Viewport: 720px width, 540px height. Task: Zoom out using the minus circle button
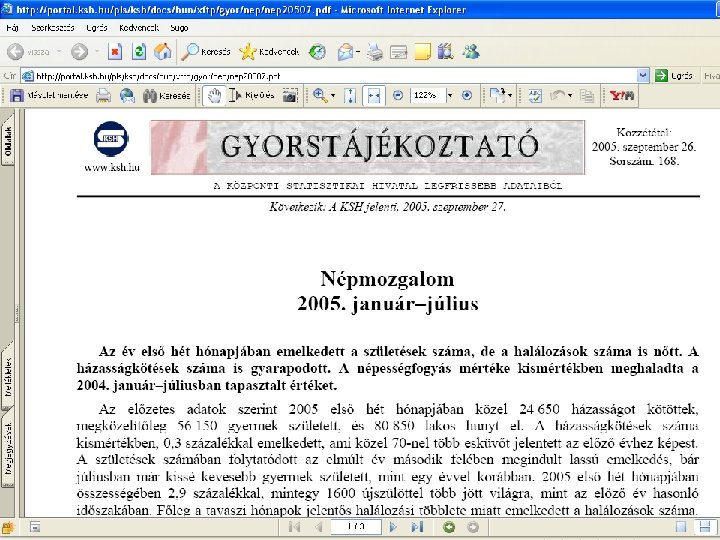click(398, 96)
